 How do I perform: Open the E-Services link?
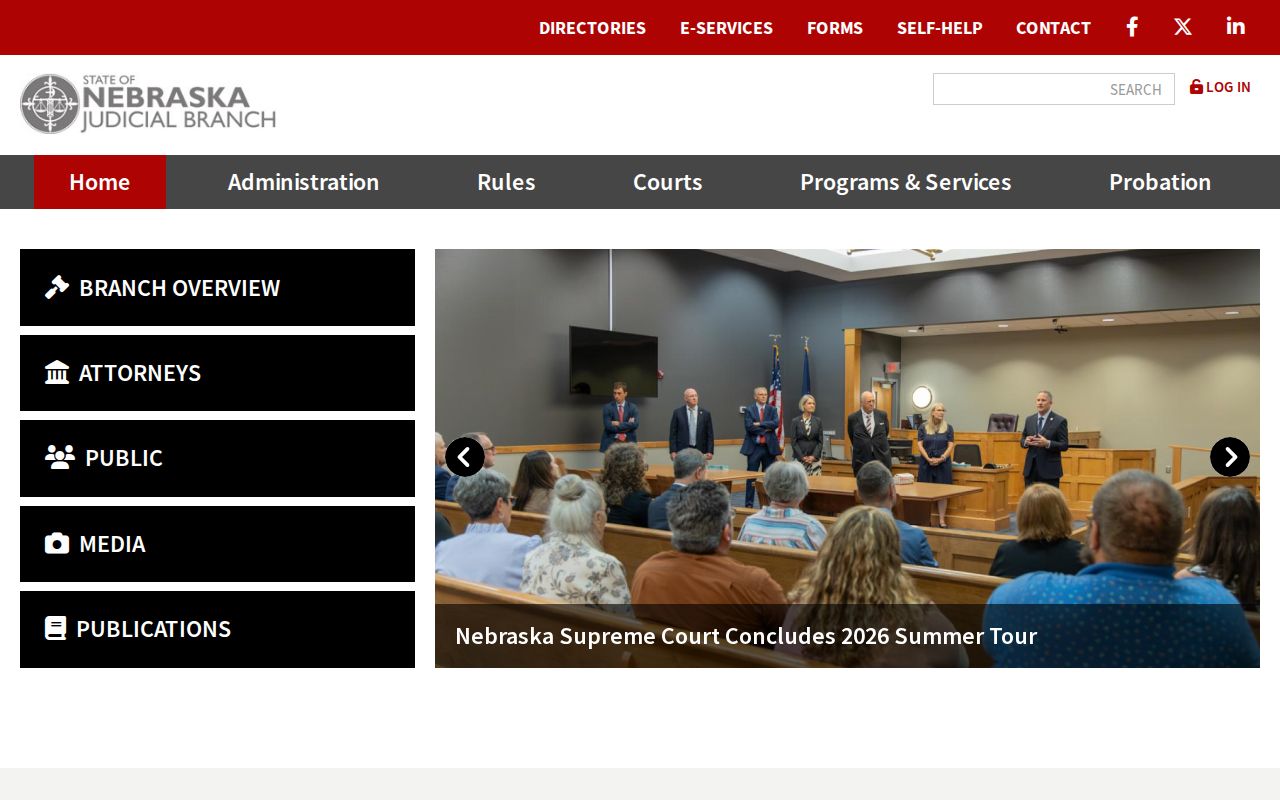pos(726,28)
